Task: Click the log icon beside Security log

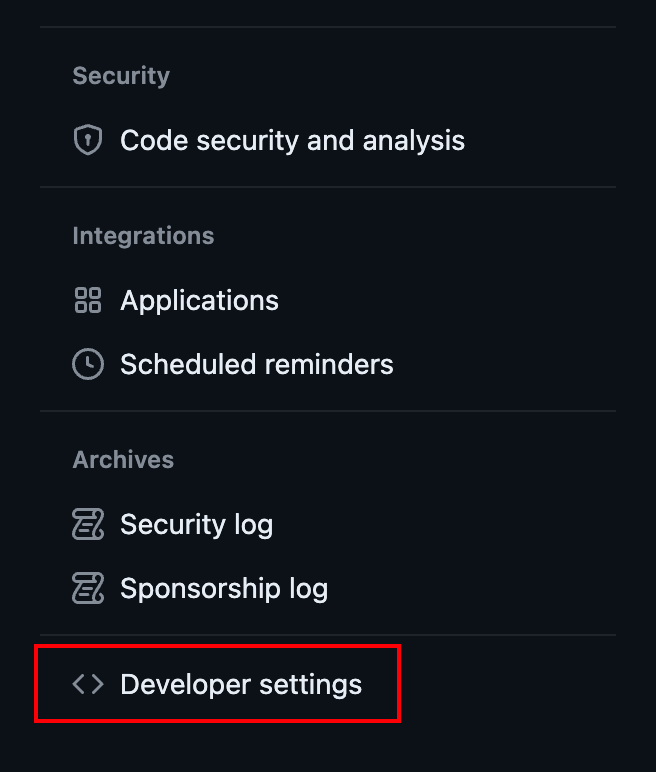Action: pyautogui.click(x=88, y=524)
